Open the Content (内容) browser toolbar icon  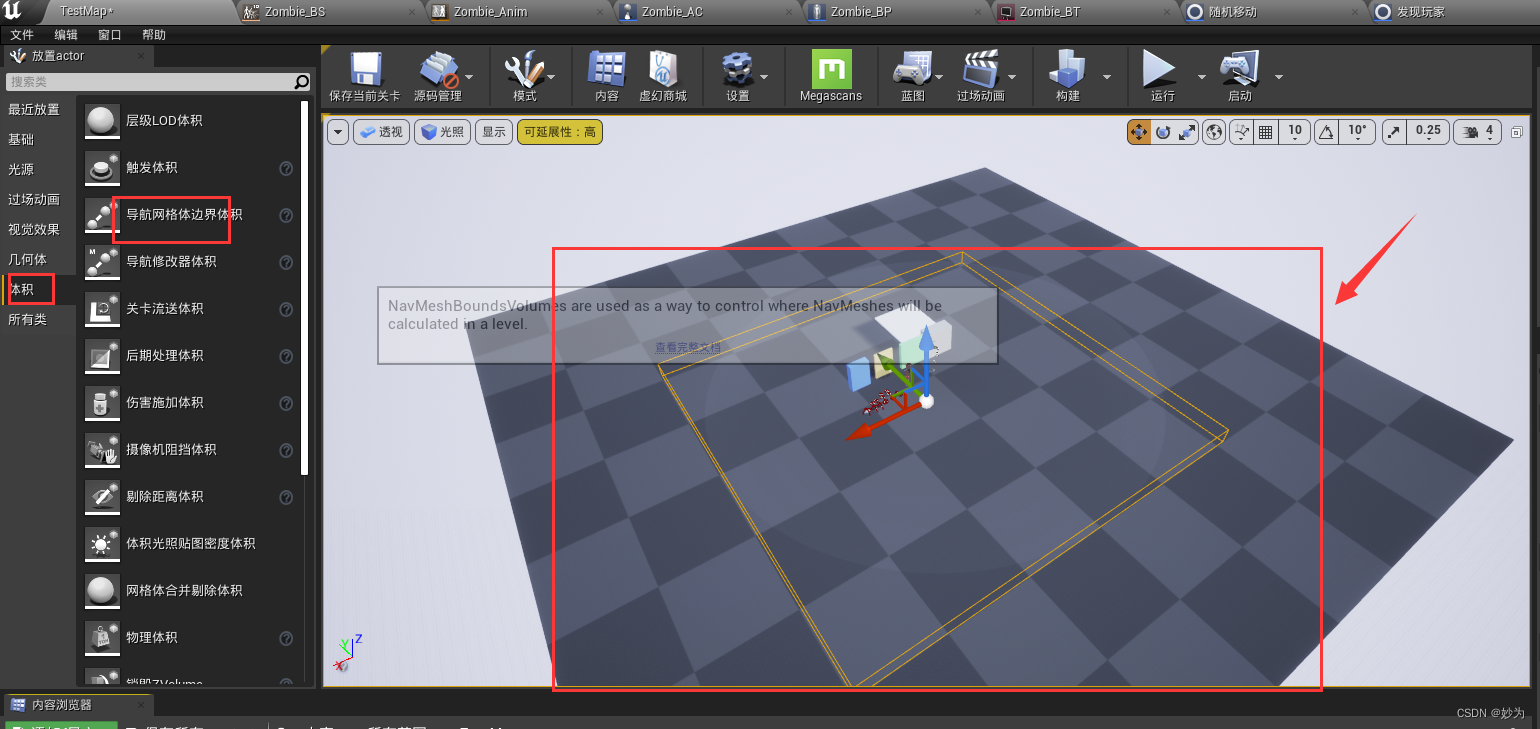click(x=606, y=71)
